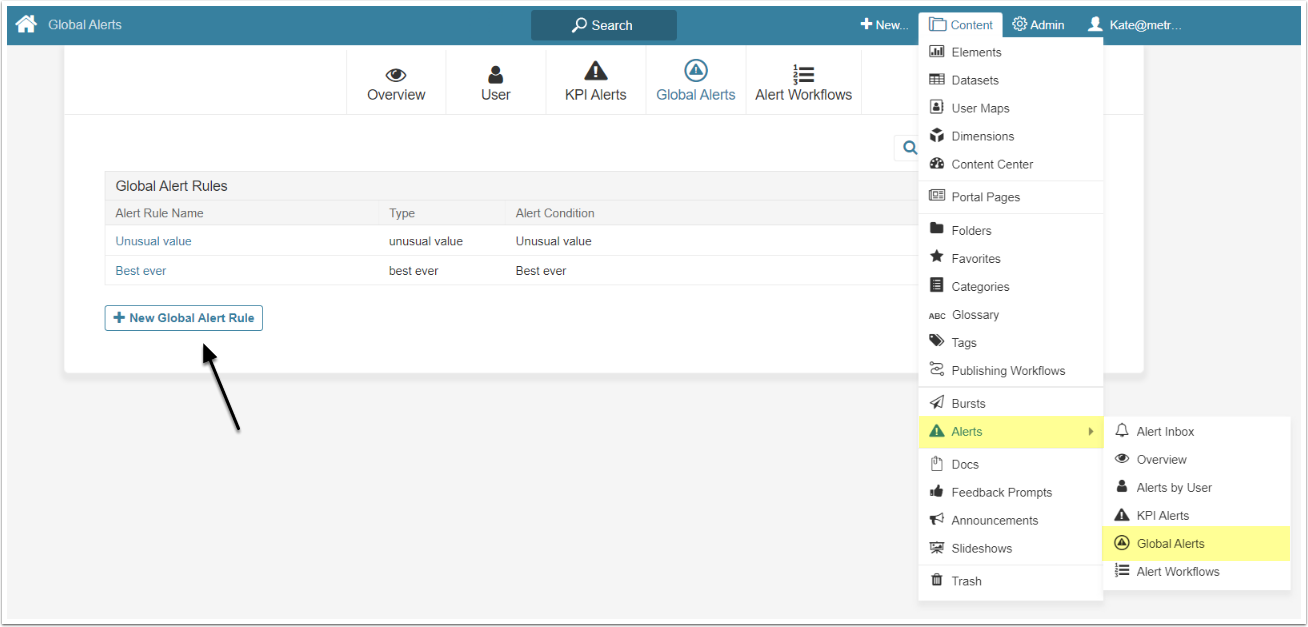The image size is (1308, 627).
Task: Open the Alert Workflows list icon tab
Action: pos(803,75)
